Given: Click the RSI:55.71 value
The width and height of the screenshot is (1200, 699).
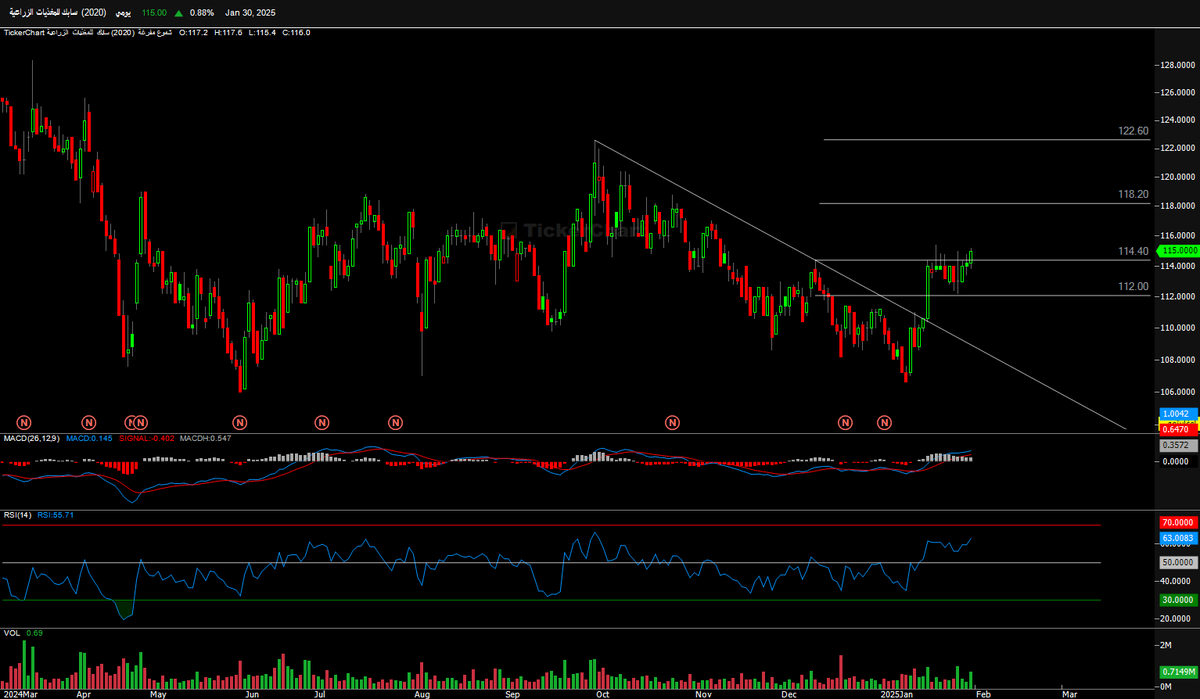Looking at the screenshot, I should 56,514.
